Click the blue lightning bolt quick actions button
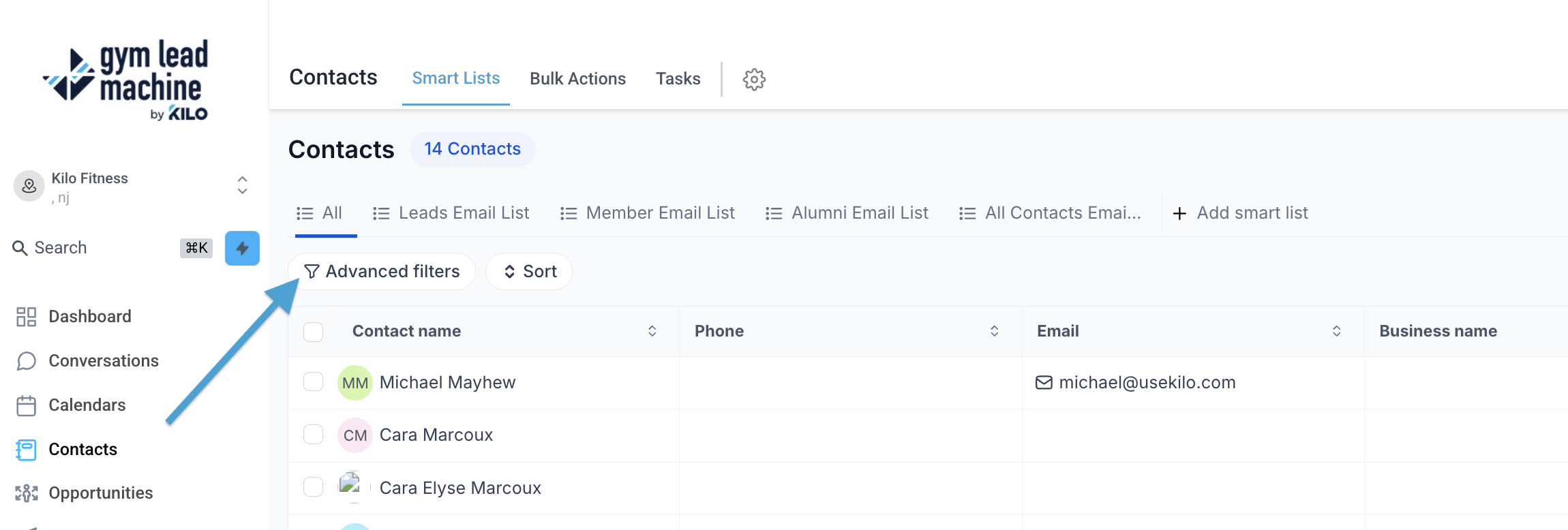 tap(242, 248)
